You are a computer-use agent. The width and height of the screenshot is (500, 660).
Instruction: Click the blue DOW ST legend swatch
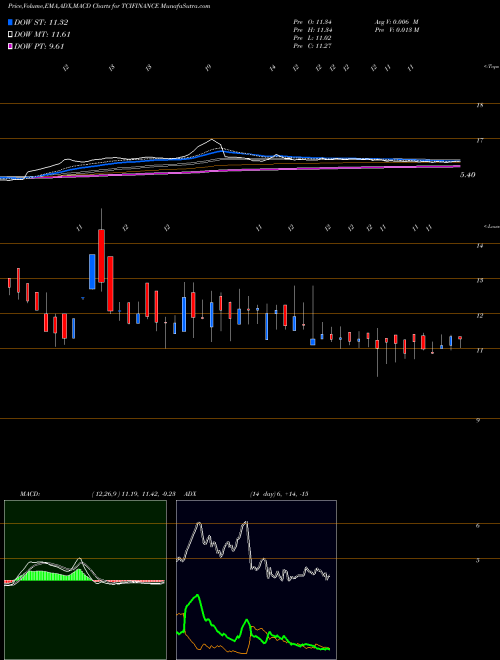(11, 22)
